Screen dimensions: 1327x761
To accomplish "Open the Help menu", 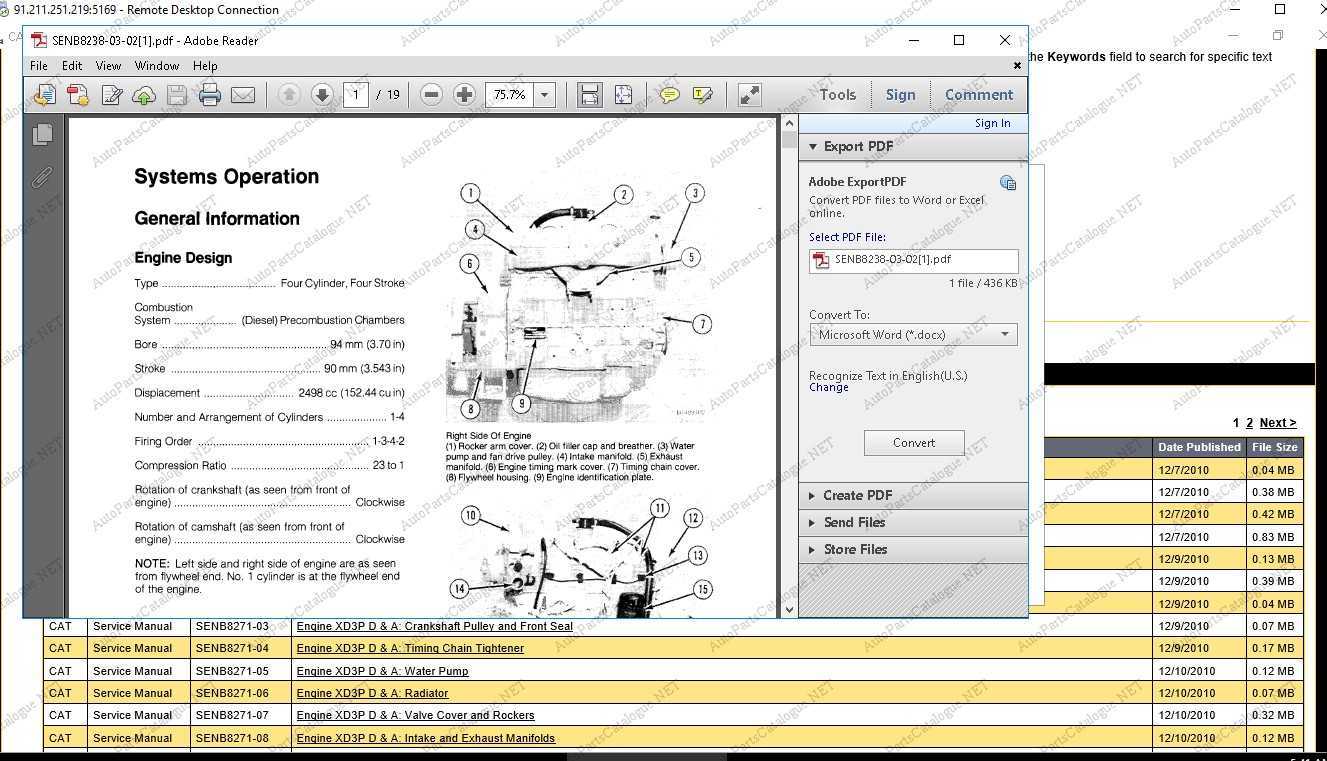I will (x=205, y=65).
